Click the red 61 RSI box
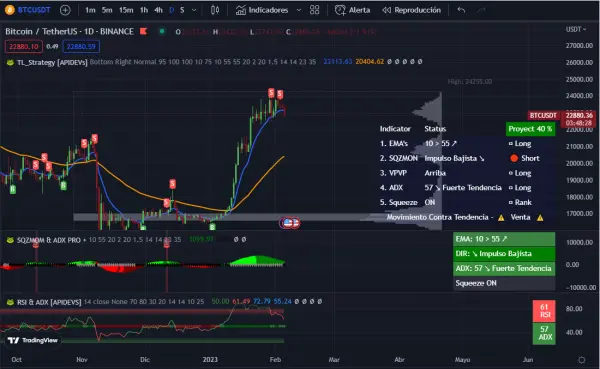 544,311
